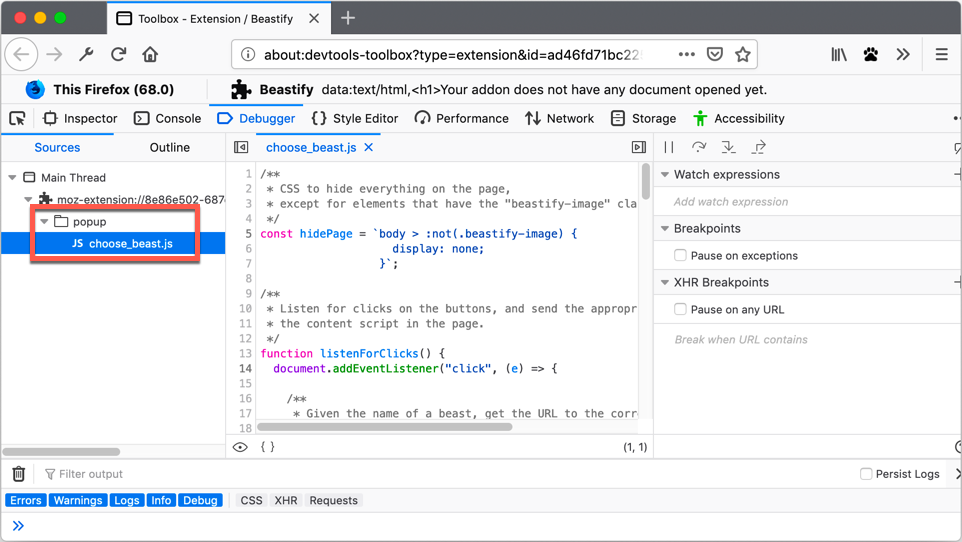Open the Storage tab

click(644, 118)
